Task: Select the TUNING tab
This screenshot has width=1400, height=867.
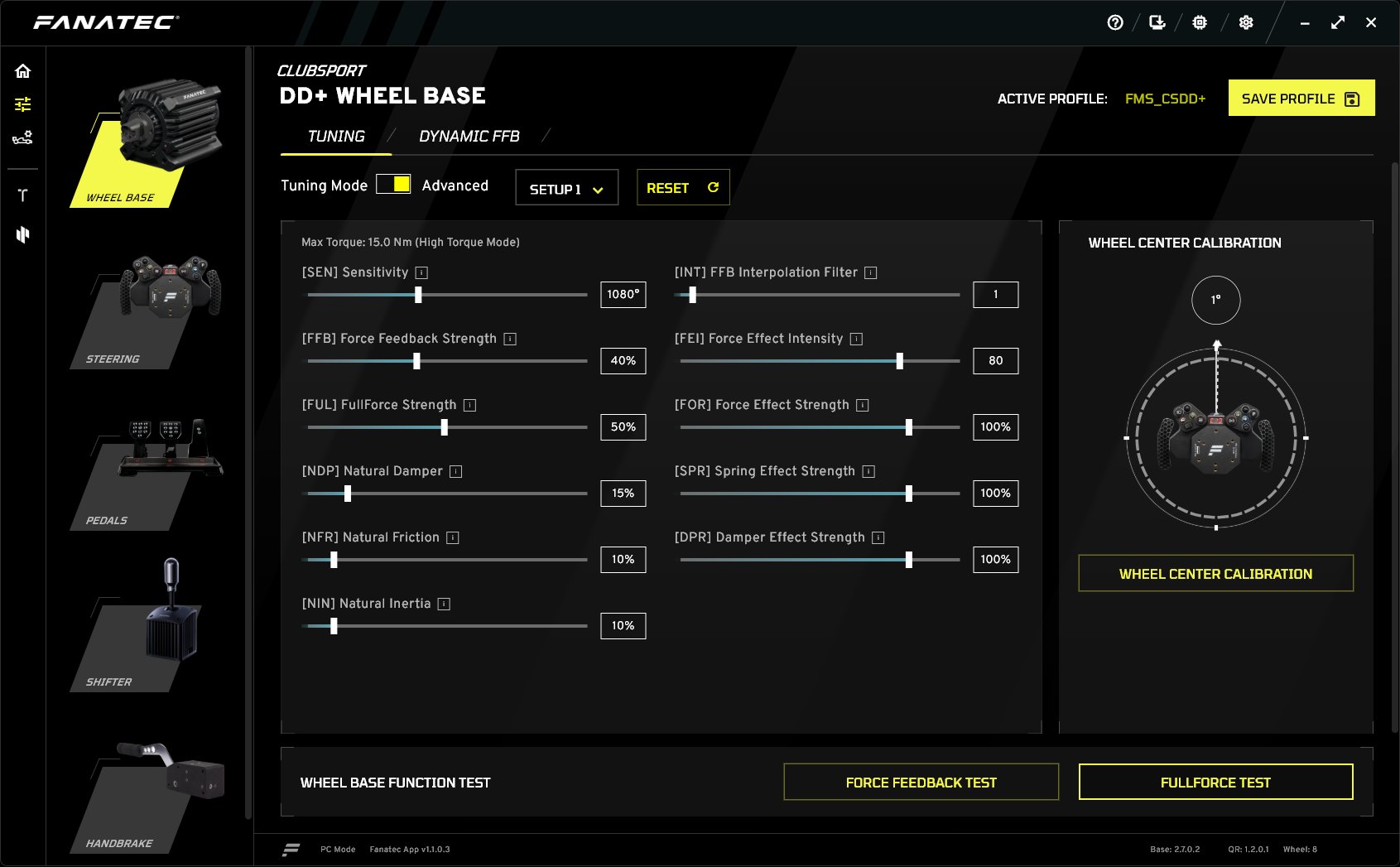Action: point(335,137)
